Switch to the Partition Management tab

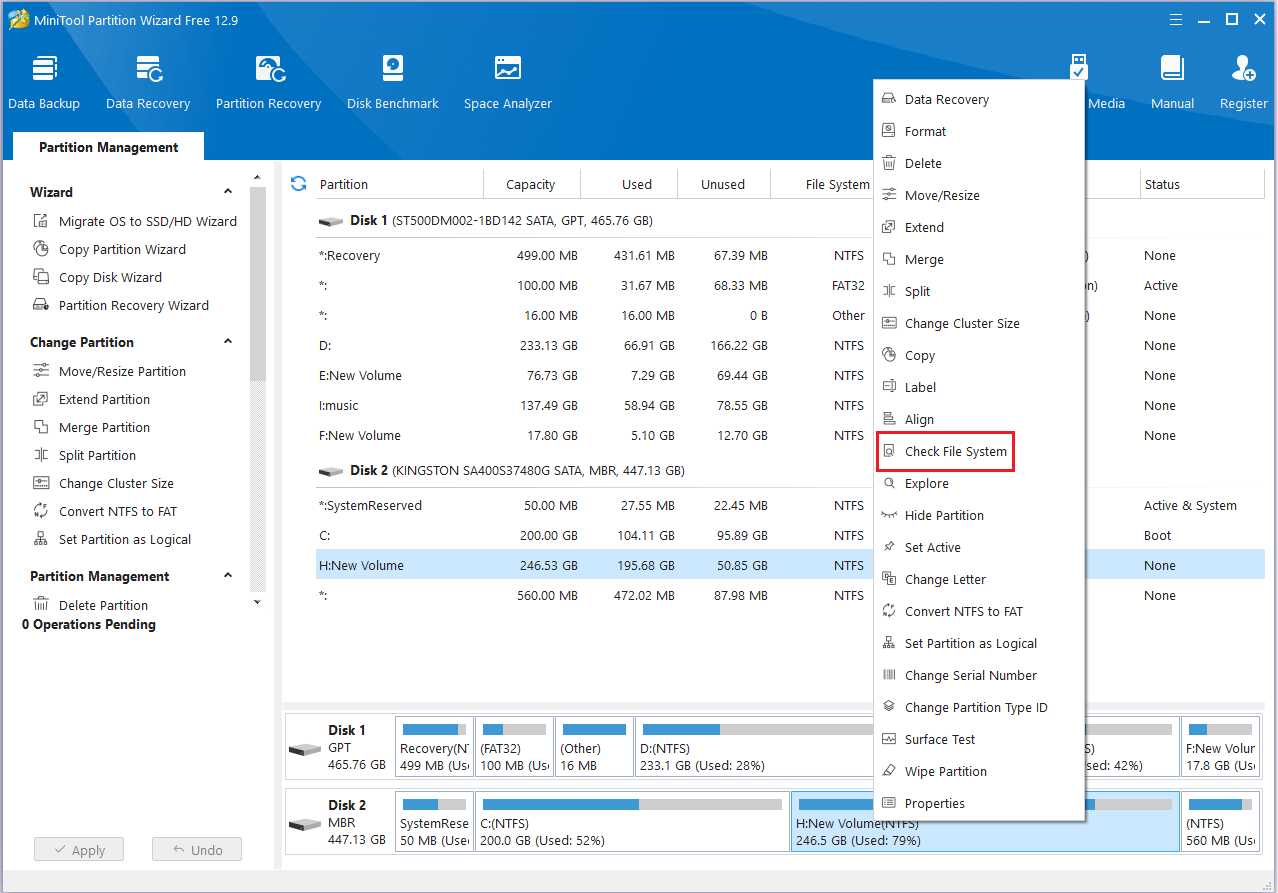(108, 147)
